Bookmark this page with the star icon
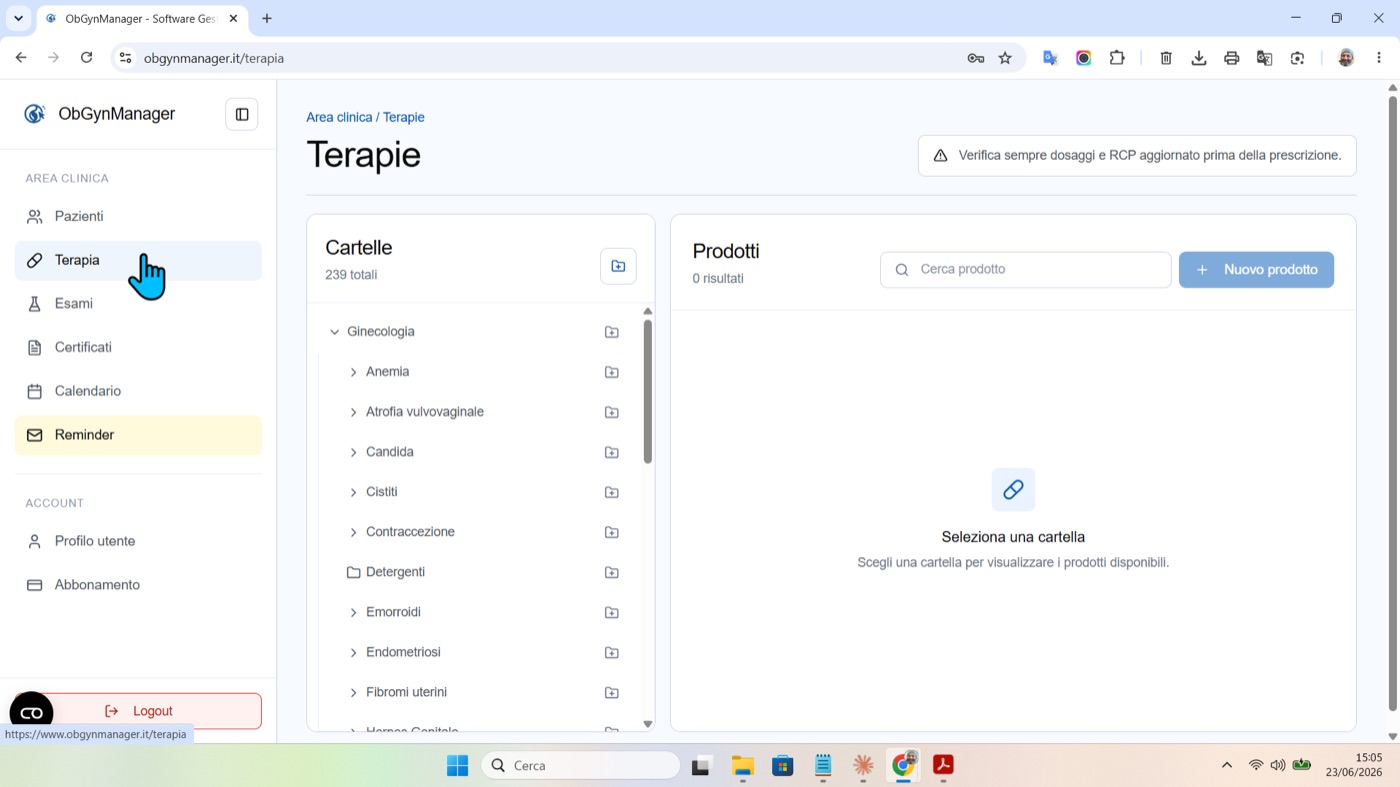Viewport: 1400px width, 787px height. point(1005,58)
